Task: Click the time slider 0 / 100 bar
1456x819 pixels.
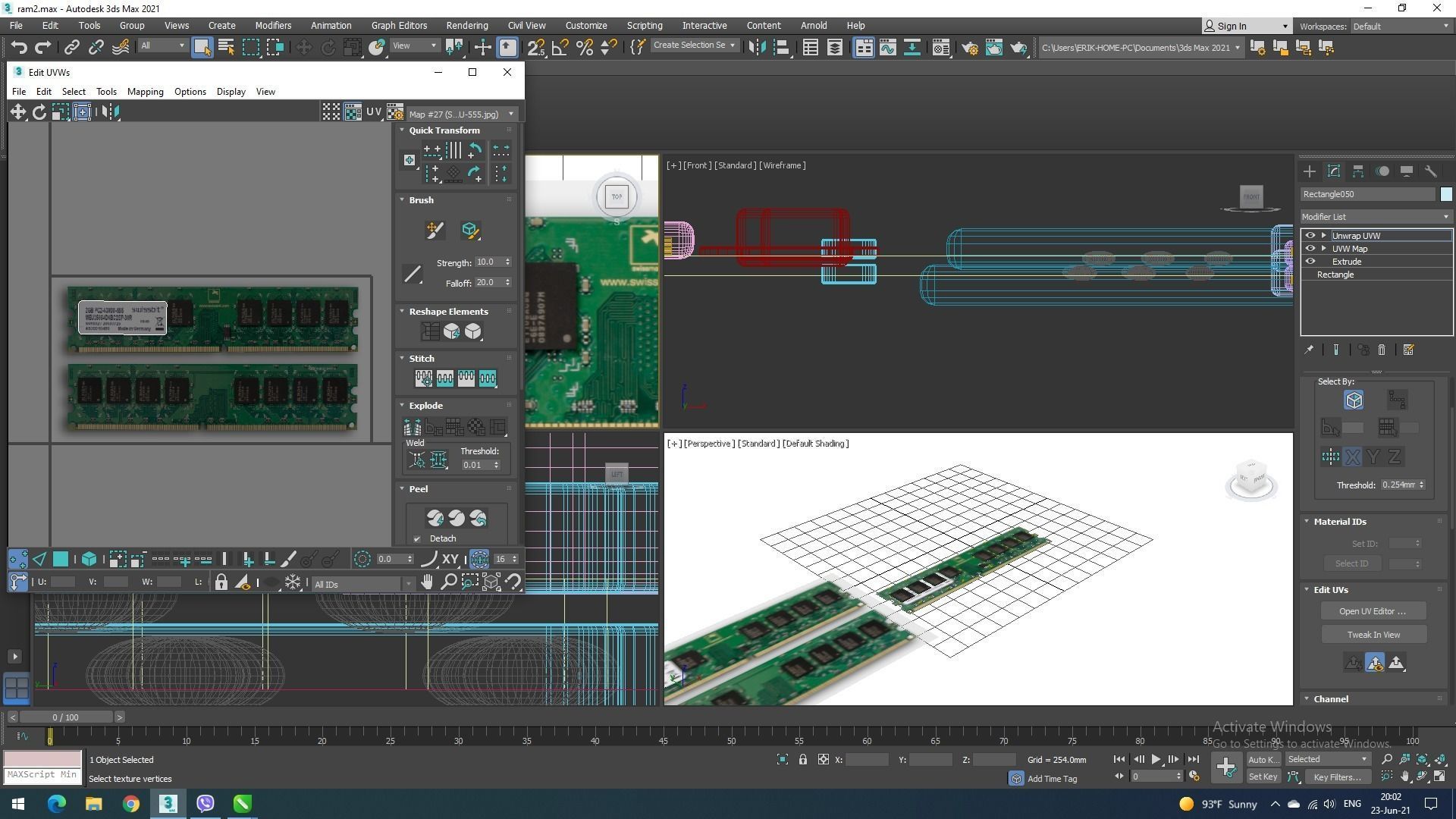Action: coord(66,717)
